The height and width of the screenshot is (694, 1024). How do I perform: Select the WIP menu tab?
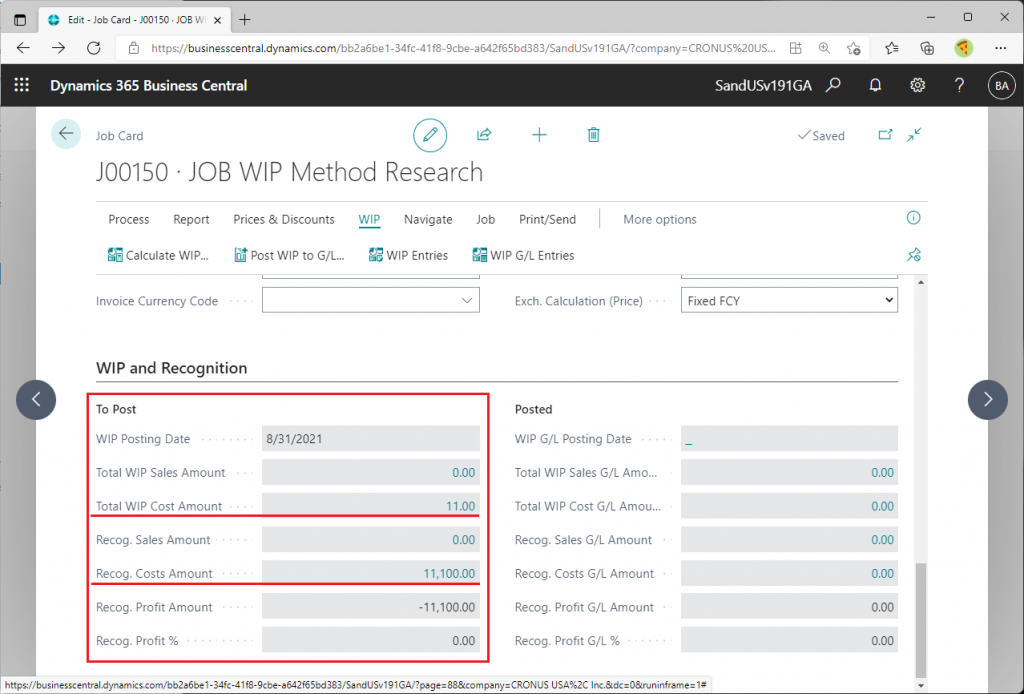point(369,219)
